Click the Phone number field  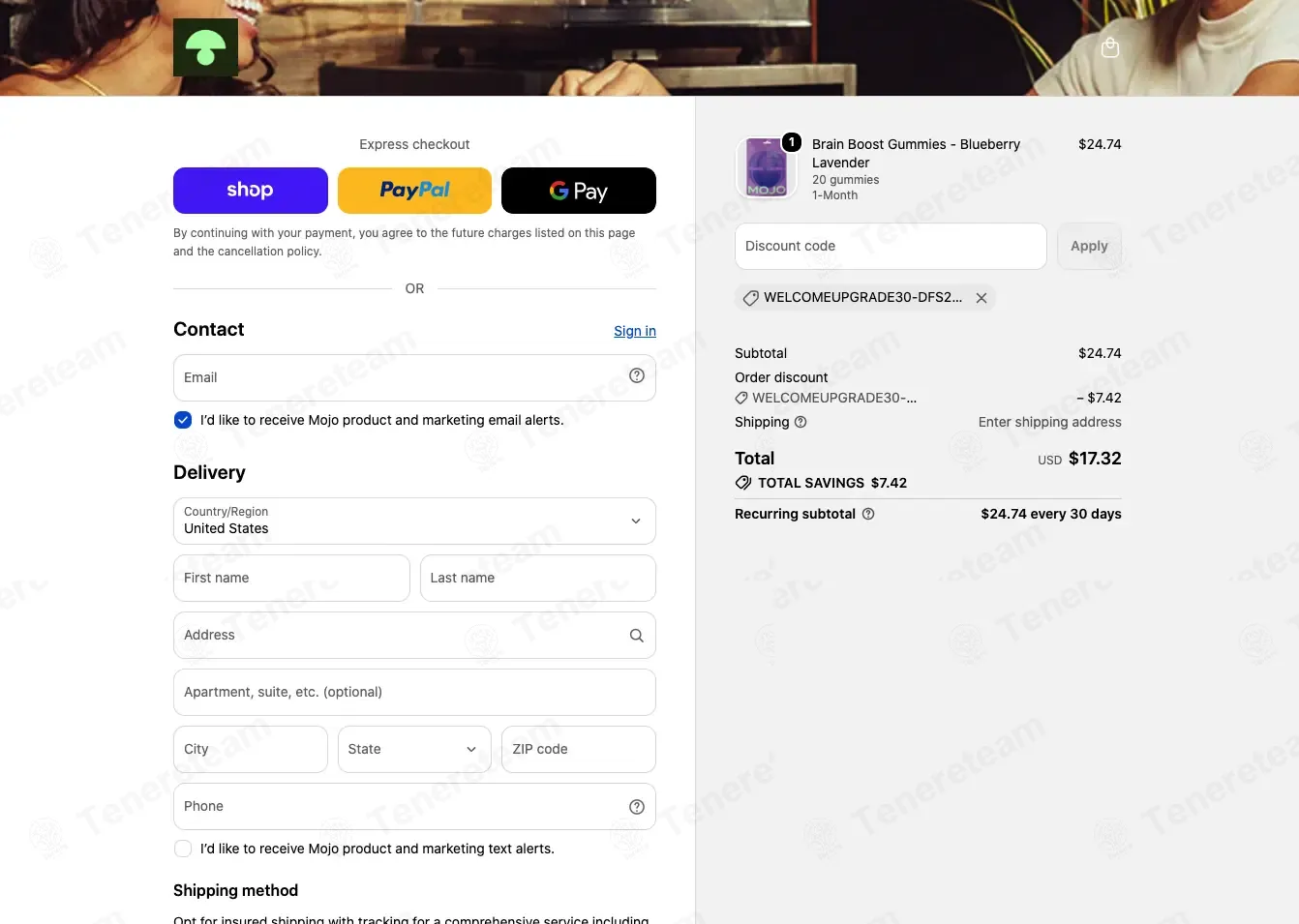(414, 806)
